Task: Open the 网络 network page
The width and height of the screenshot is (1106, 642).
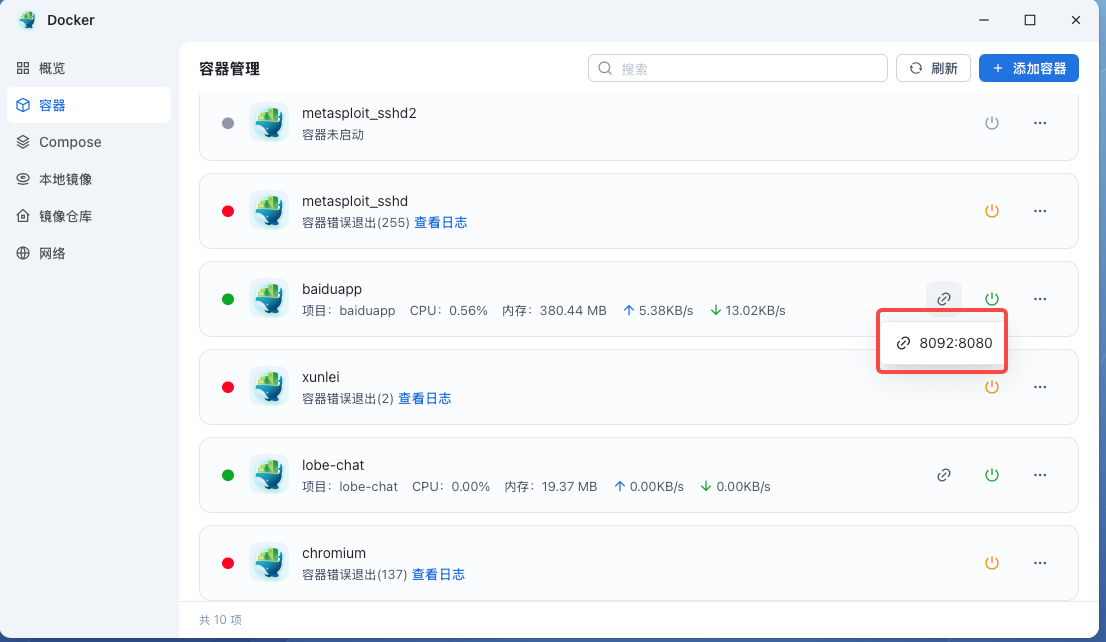Action: [89, 253]
